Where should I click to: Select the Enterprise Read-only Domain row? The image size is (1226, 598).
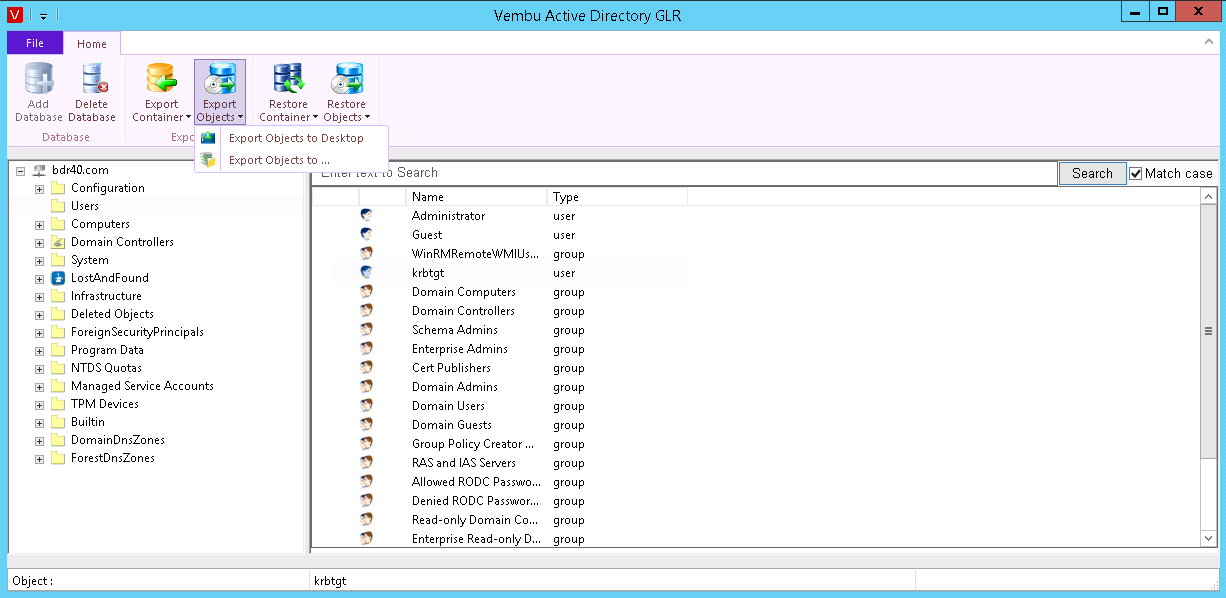click(x=509, y=539)
